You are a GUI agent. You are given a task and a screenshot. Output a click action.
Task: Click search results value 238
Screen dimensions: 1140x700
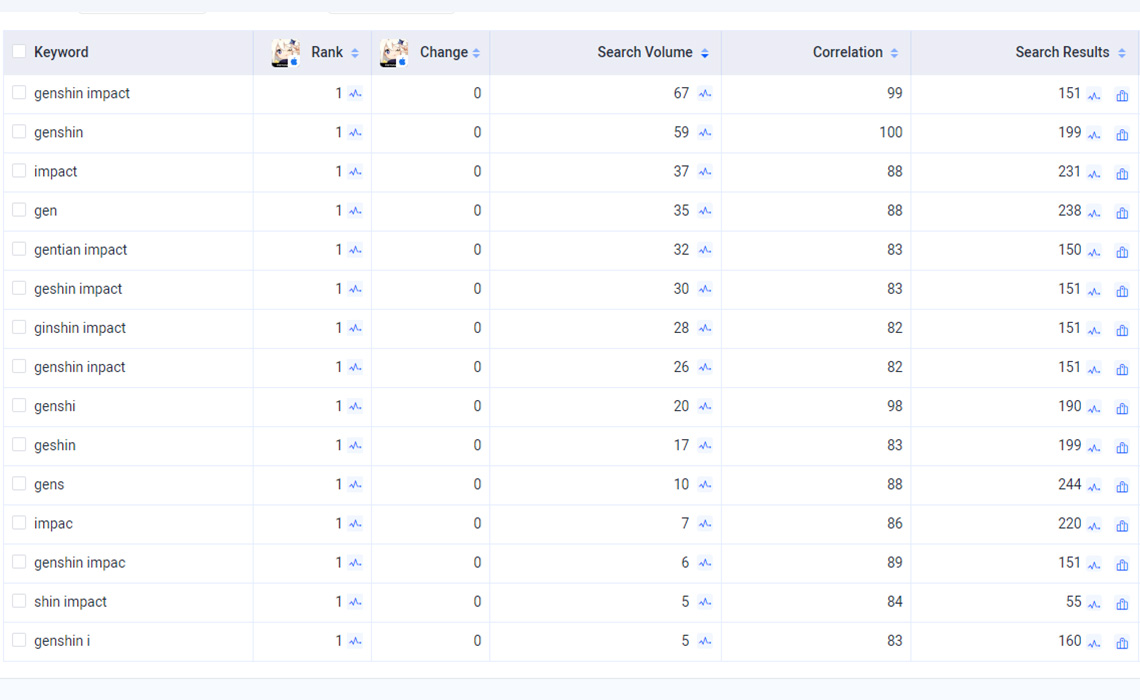point(1069,211)
